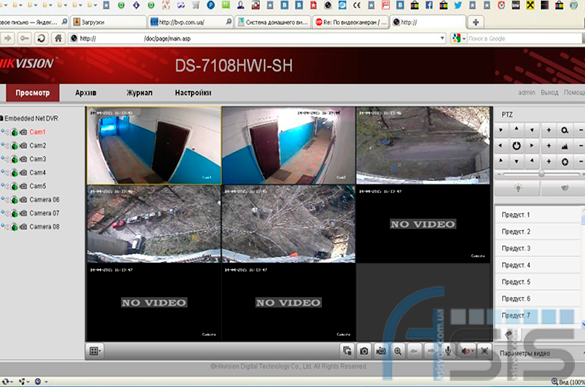Toggle Cam4 live view icon
Viewport: 585px width, 387px height.
pos(15,173)
